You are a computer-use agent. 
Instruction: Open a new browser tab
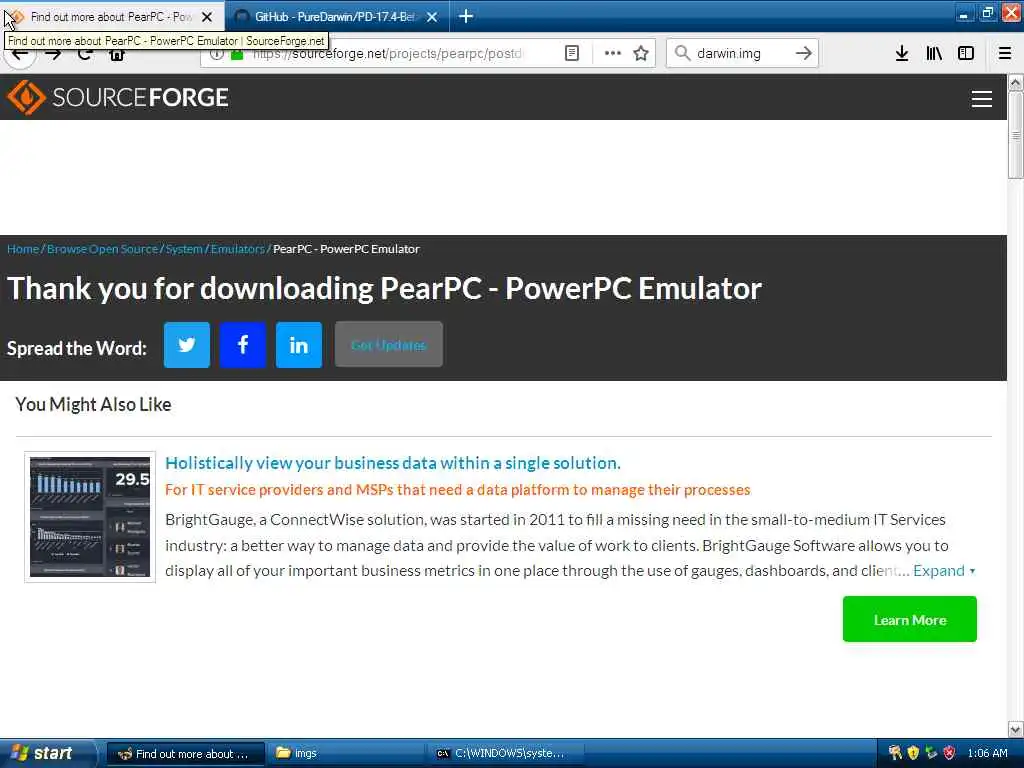pos(466,16)
